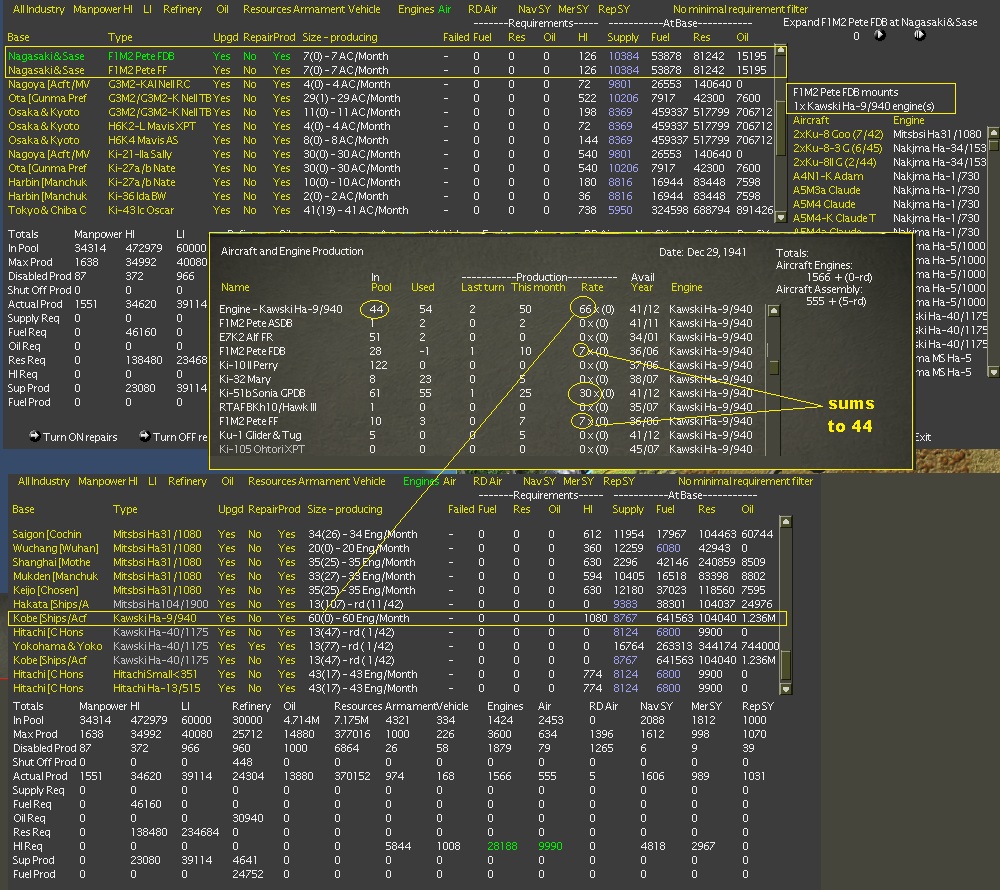Select the Wuchang Mitsbsi Ha31/1080 engine row
The image size is (1000, 890).
click(395, 548)
